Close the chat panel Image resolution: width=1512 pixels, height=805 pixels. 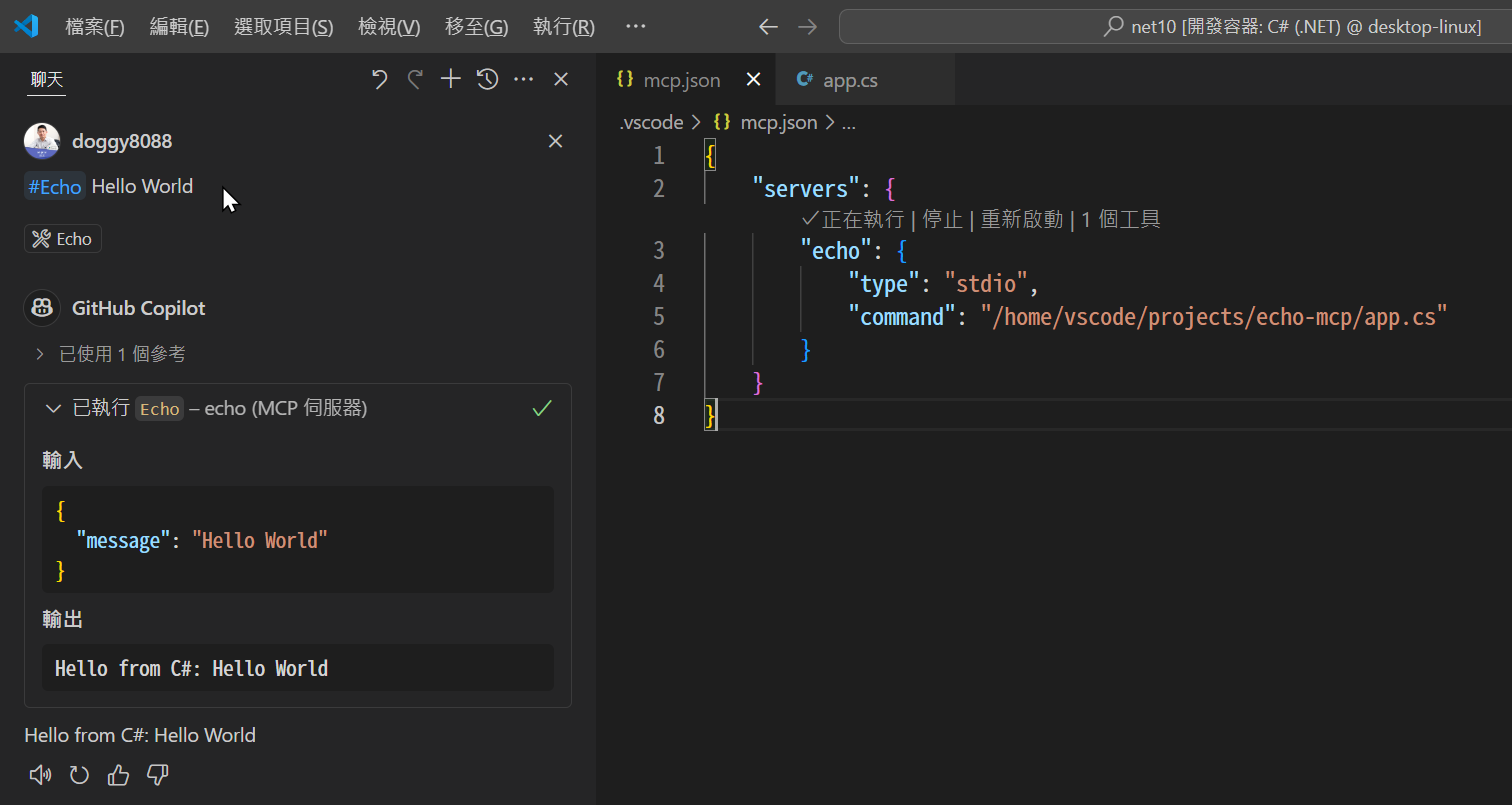click(x=561, y=80)
